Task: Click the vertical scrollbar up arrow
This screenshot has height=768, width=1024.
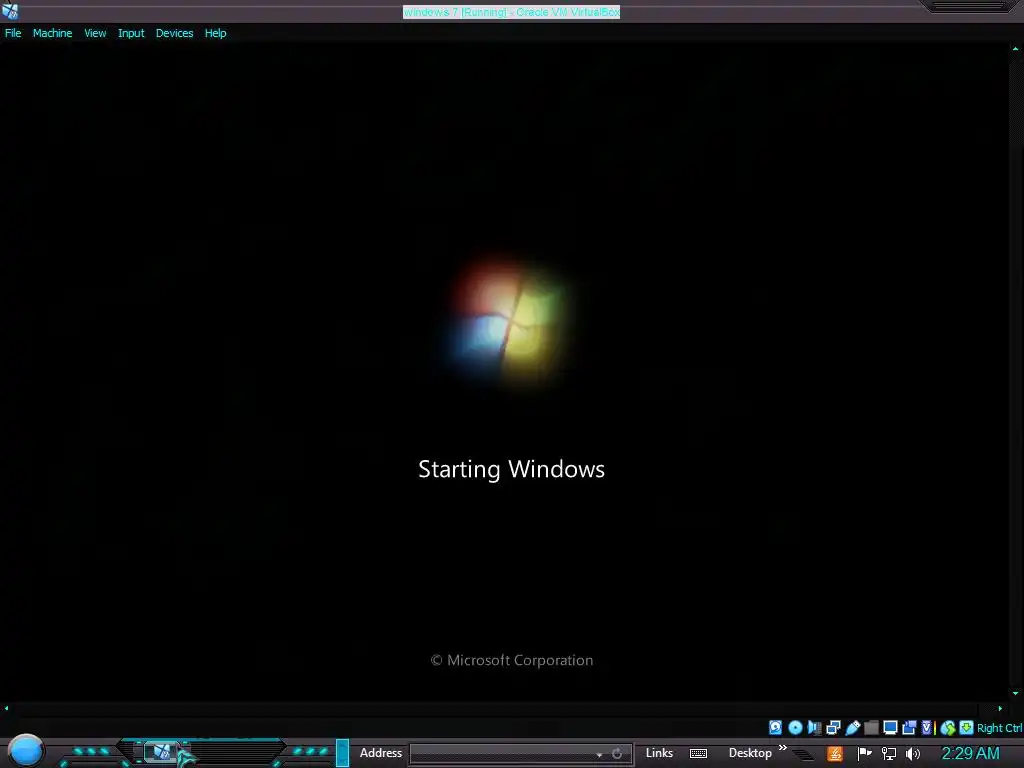Action: tap(1016, 48)
